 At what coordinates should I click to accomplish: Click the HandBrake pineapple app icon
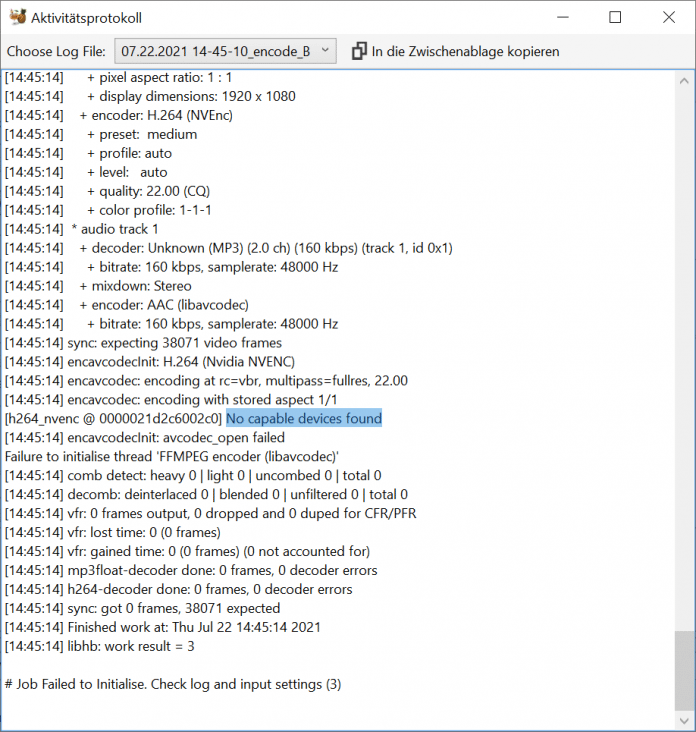(18, 17)
